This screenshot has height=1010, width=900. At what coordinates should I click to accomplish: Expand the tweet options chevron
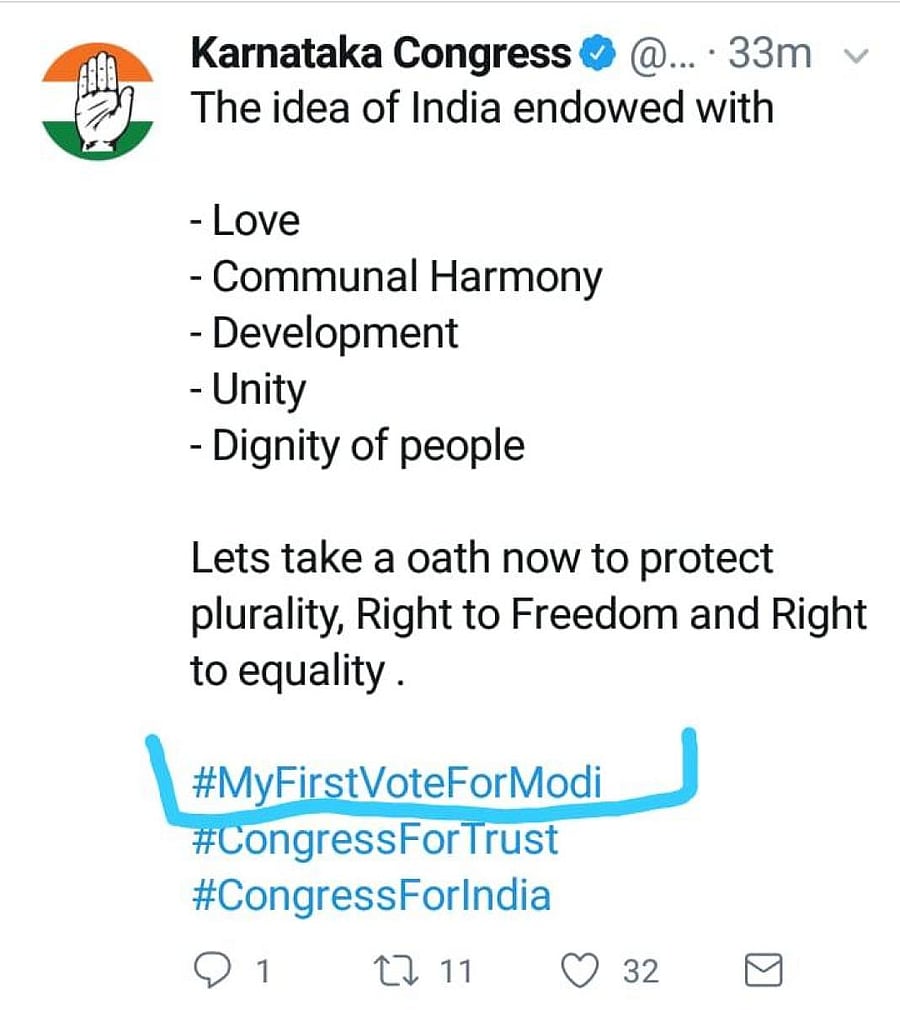pyautogui.click(x=855, y=57)
